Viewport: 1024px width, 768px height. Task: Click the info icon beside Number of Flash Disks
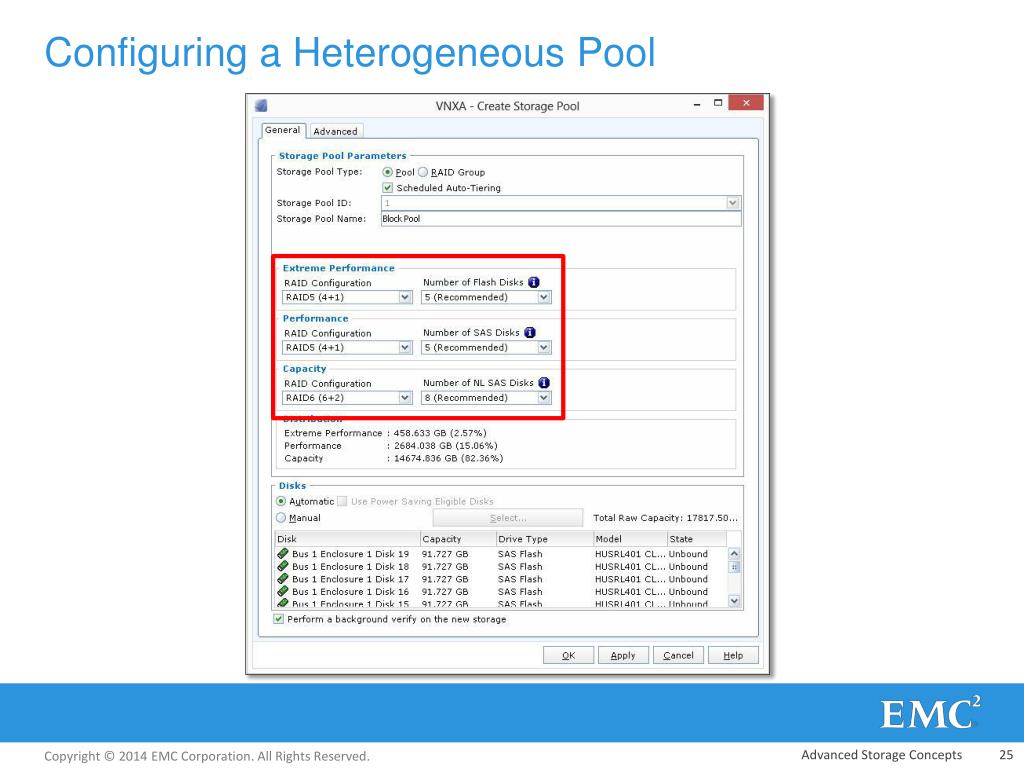534,282
